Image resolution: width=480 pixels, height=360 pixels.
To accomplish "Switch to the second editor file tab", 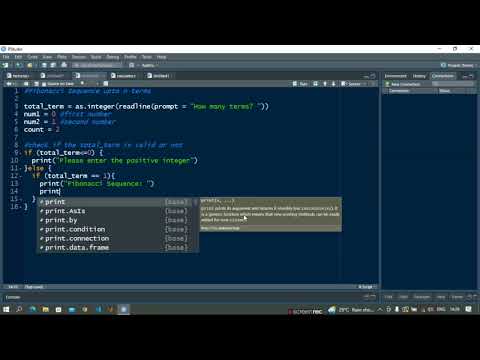I will [x=53, y=76].
